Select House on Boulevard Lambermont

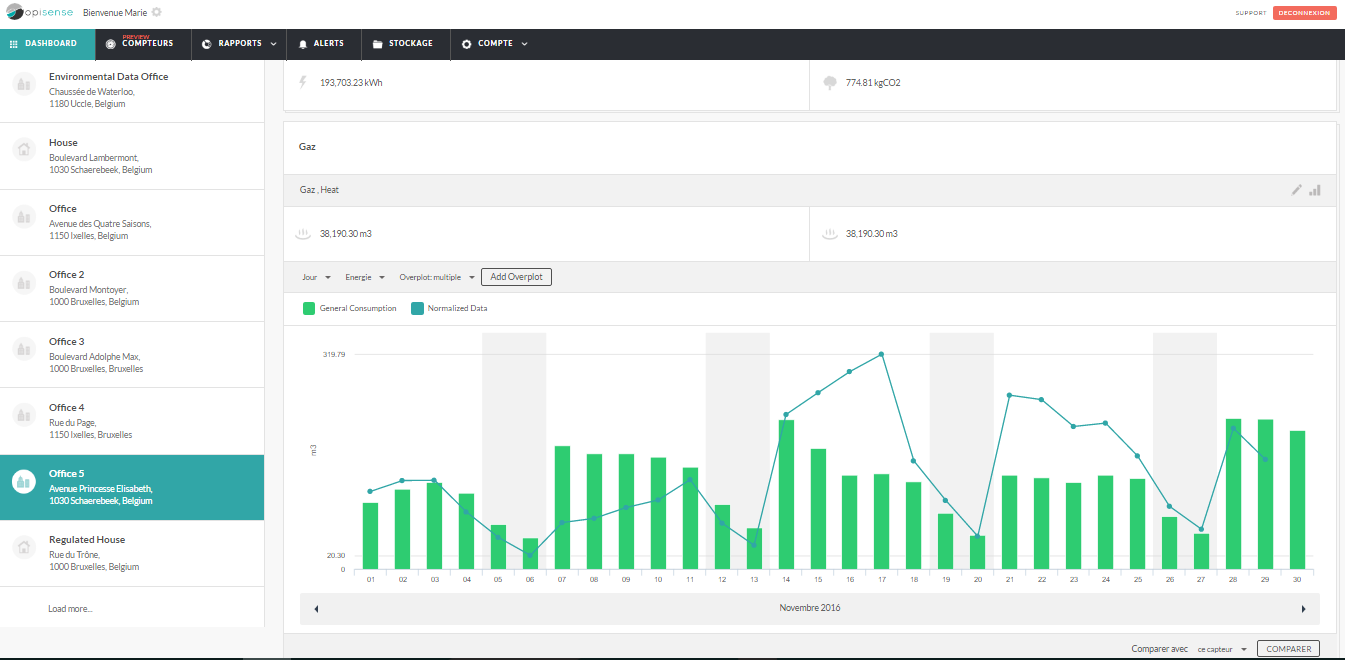pyautogui.click(x=132, y=156)
